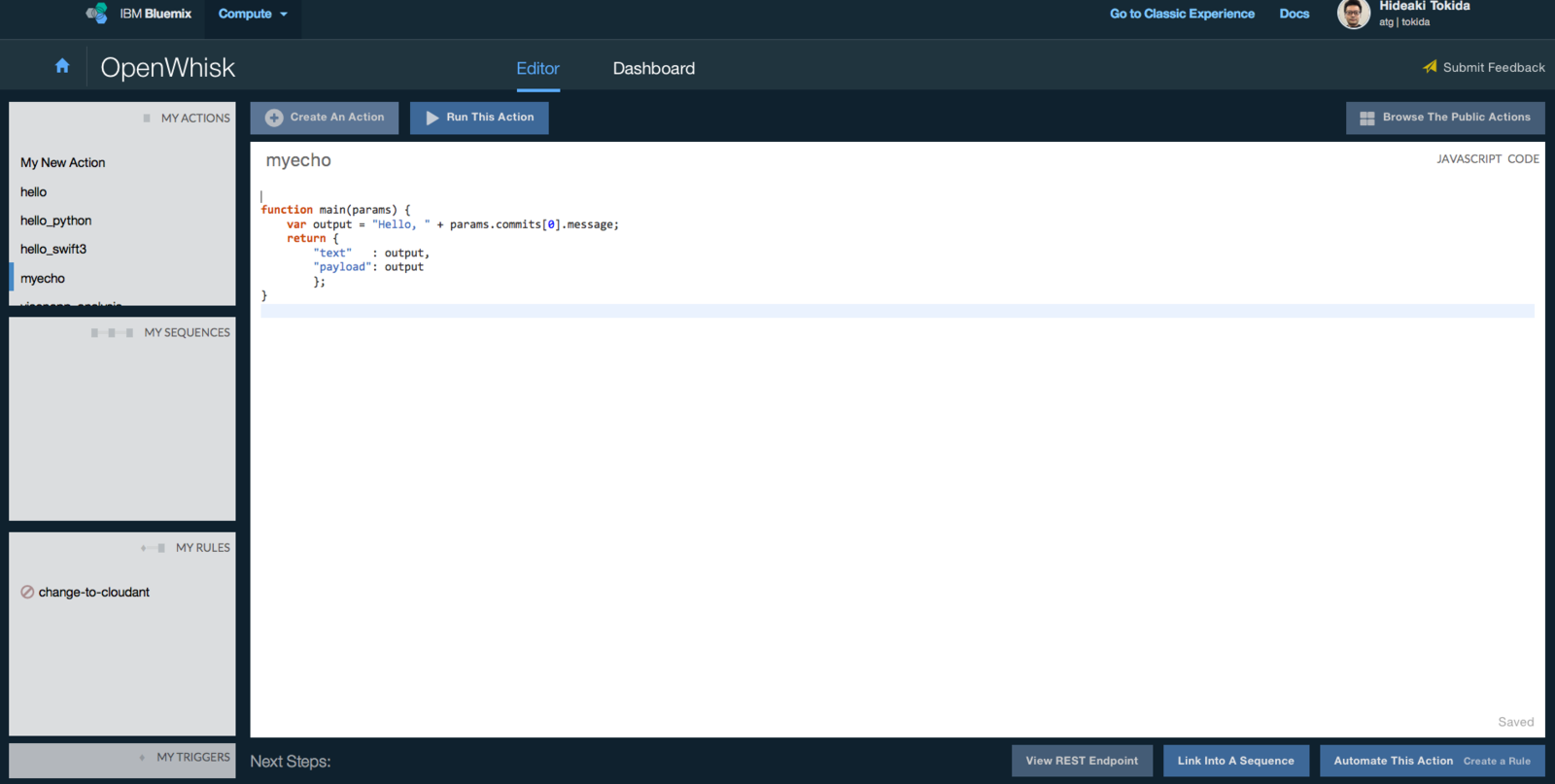Click Browse The Public Actions button
This screenshot has width=1555, height=784.
pyautogui.click(x=1445, y=118)
